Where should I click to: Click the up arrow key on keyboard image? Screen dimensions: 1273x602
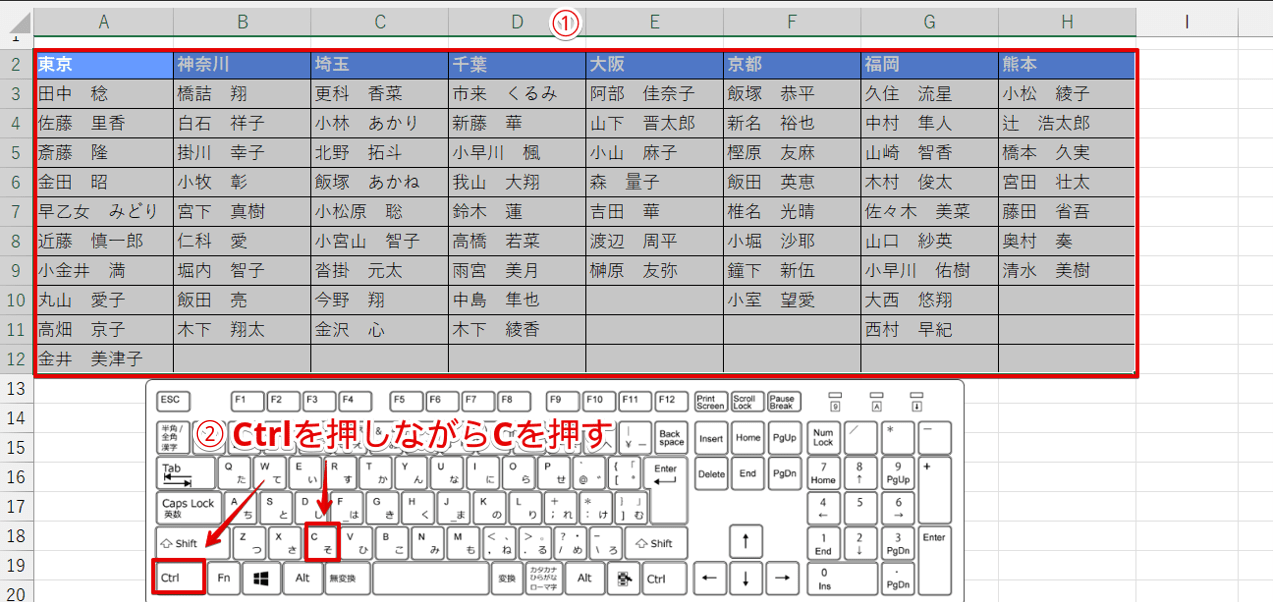click(745, 544)
